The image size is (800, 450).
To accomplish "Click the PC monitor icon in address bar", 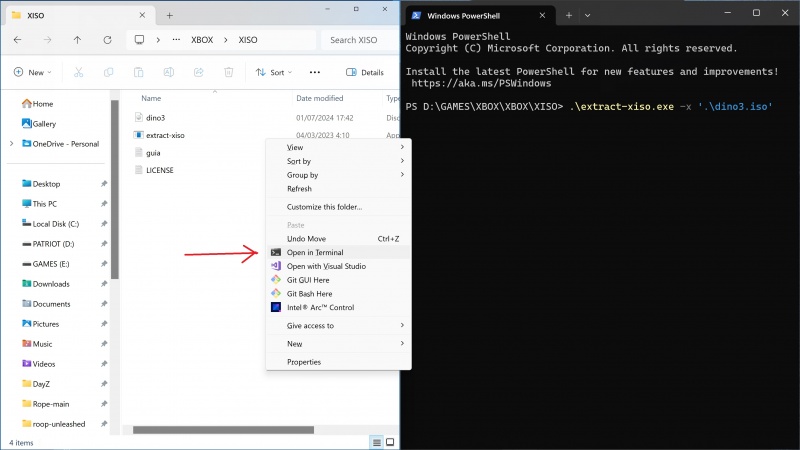I will point(139,40).
